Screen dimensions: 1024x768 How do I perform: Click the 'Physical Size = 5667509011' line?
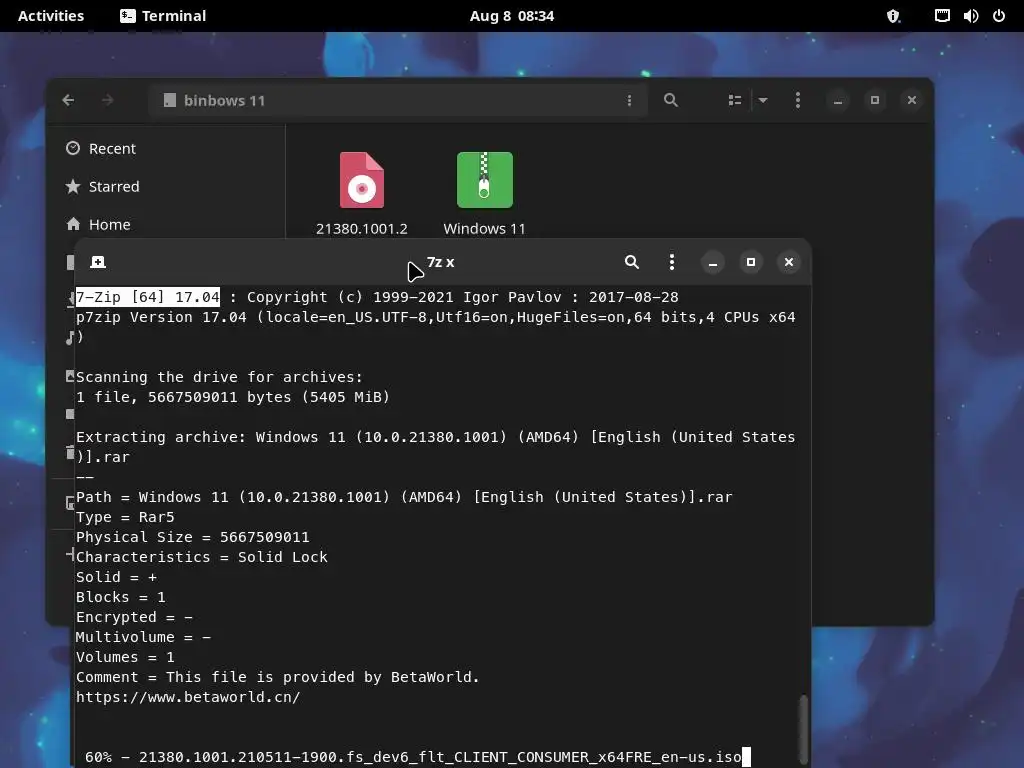(193, 537)
